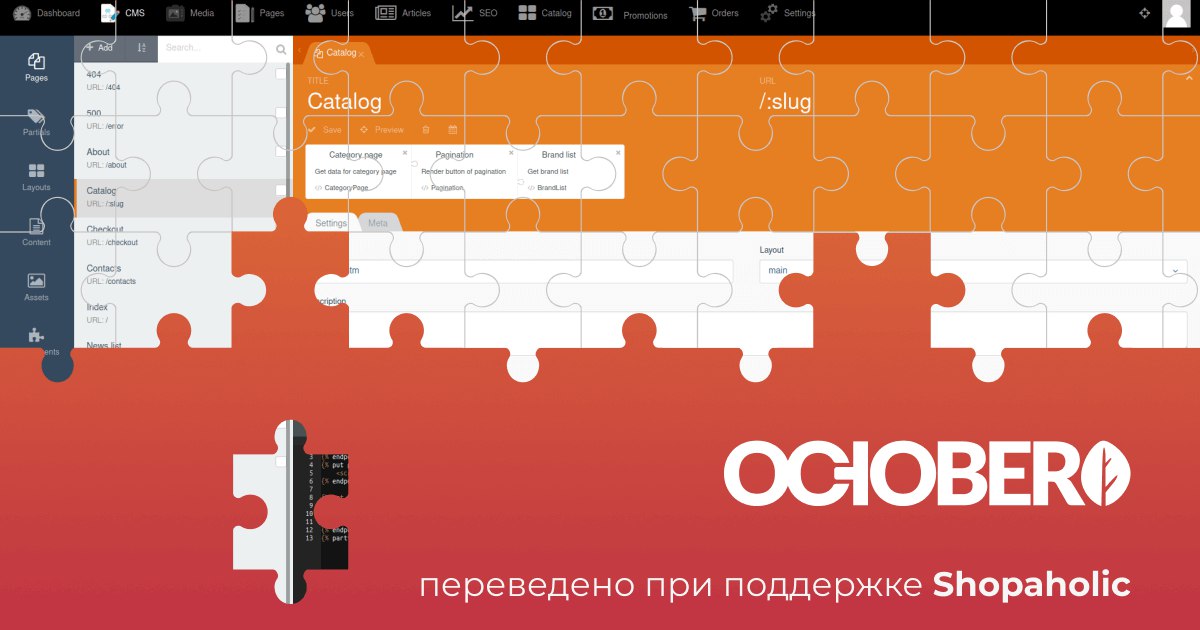Open the Pages top menu
1200x630 pixels.
pos(259,13)
